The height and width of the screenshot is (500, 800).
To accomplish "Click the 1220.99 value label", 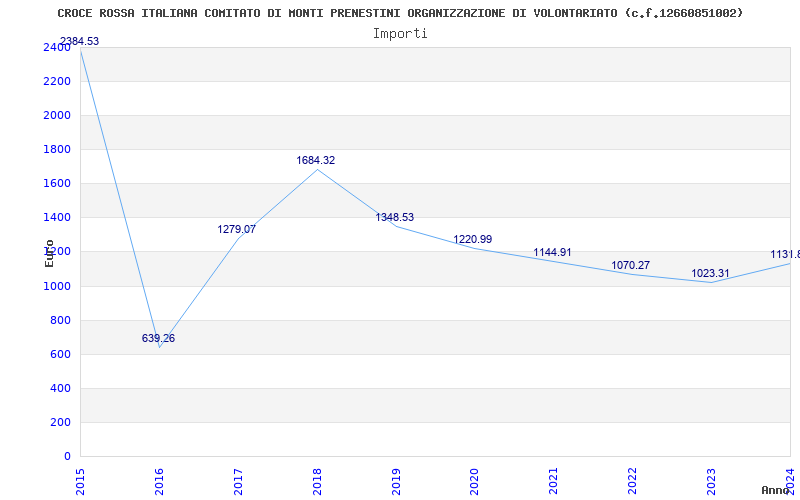I will pos(473,239).
